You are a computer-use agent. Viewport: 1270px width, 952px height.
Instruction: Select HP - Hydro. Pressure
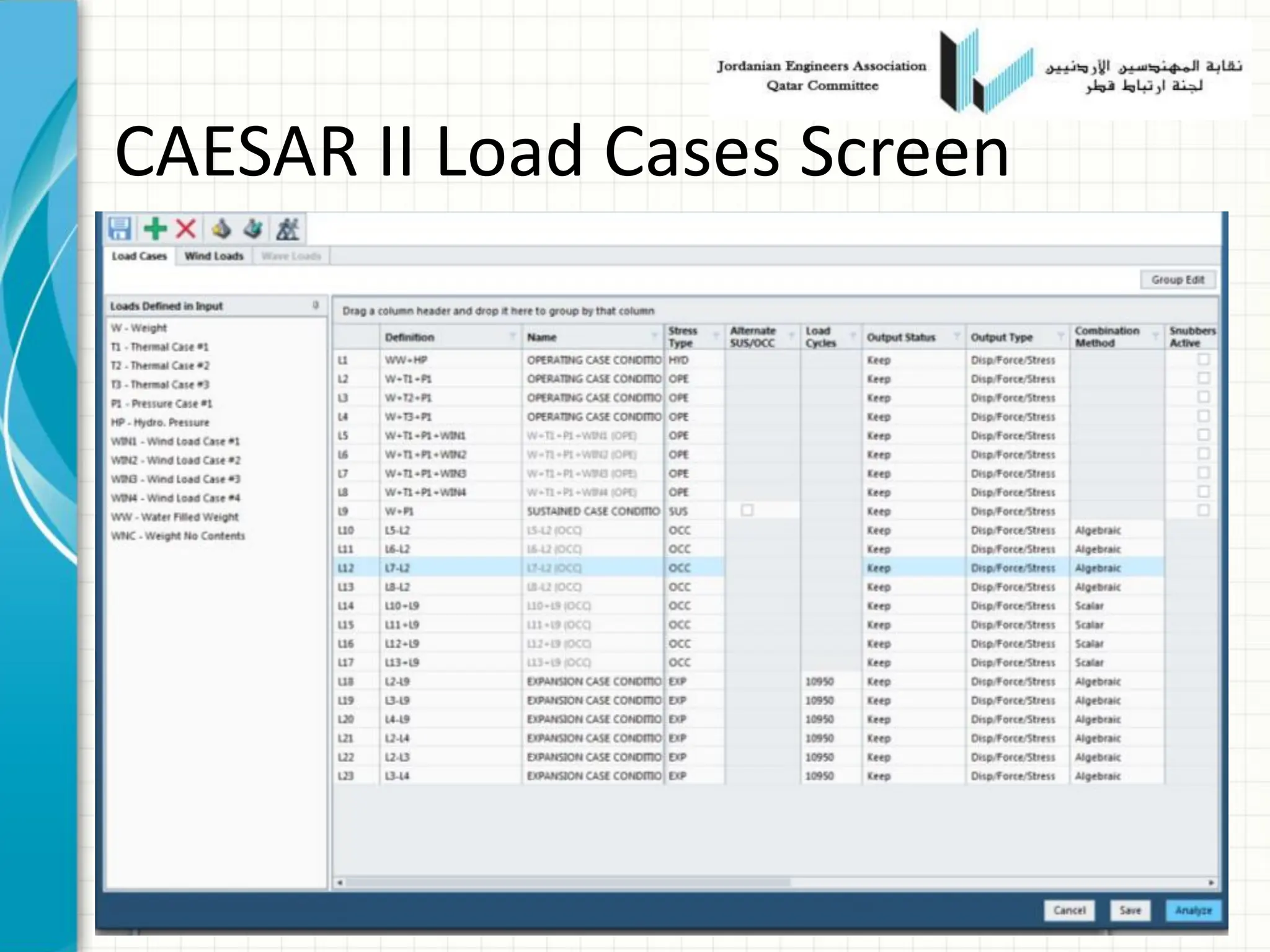160,423
